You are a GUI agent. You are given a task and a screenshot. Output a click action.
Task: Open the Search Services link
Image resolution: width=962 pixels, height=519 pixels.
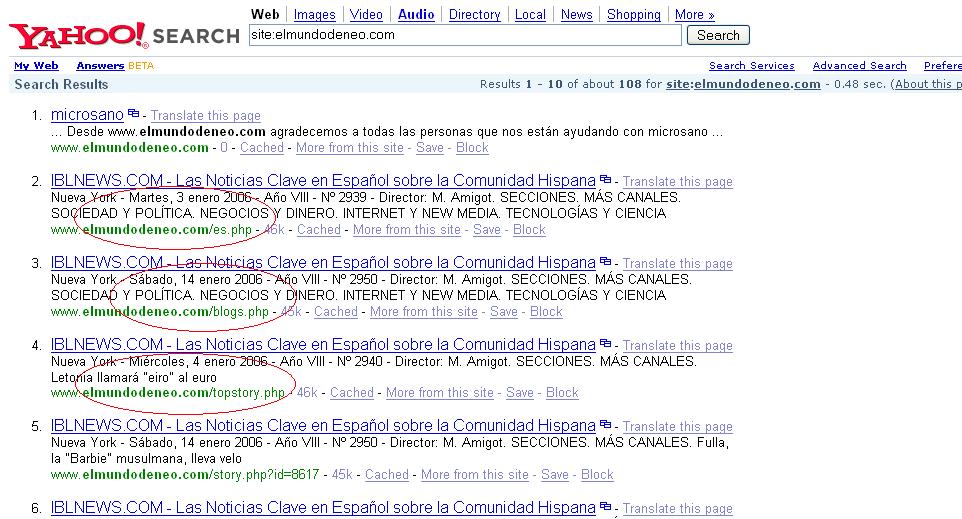(x=752, y=66)
